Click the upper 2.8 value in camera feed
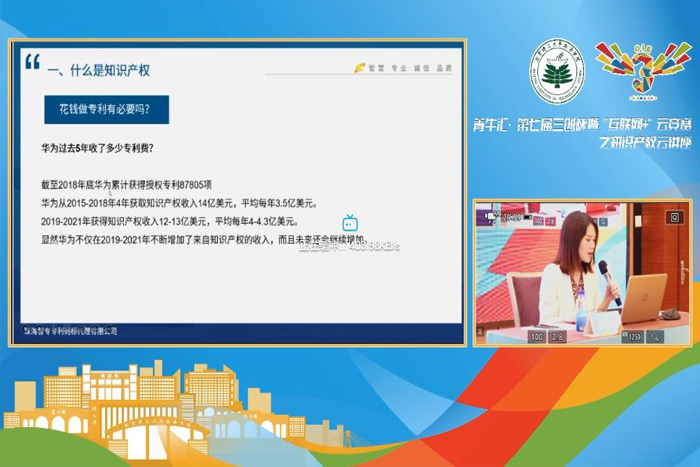Screen dimensions: 700x467 point(550,221)
